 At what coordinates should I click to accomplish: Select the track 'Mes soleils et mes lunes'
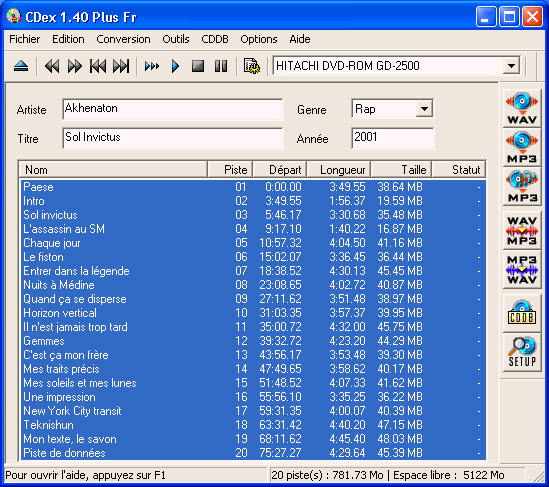pyautogui.click(x=253, y=383)
